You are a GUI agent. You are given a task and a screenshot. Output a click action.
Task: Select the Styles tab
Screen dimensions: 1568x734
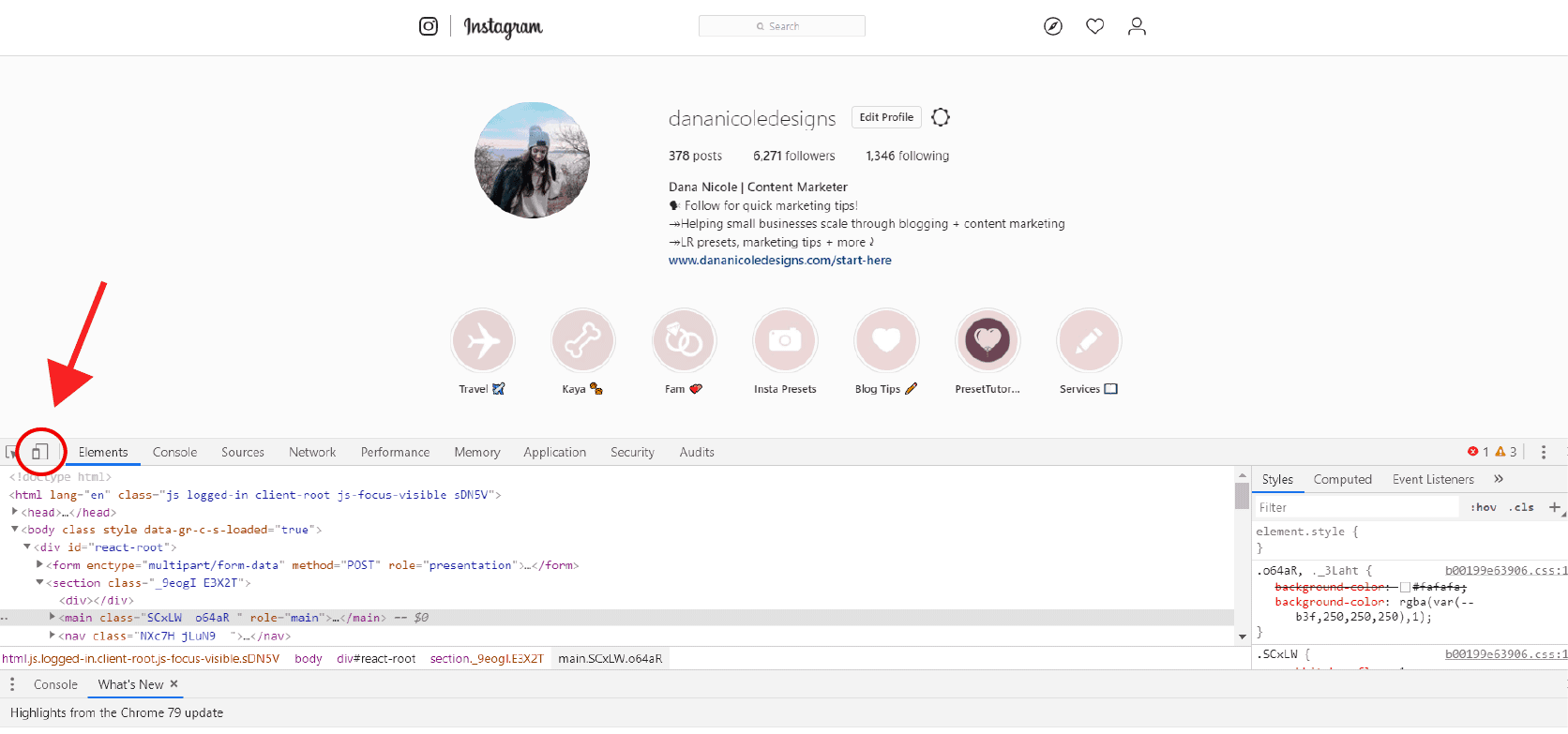pos(1277,479)
